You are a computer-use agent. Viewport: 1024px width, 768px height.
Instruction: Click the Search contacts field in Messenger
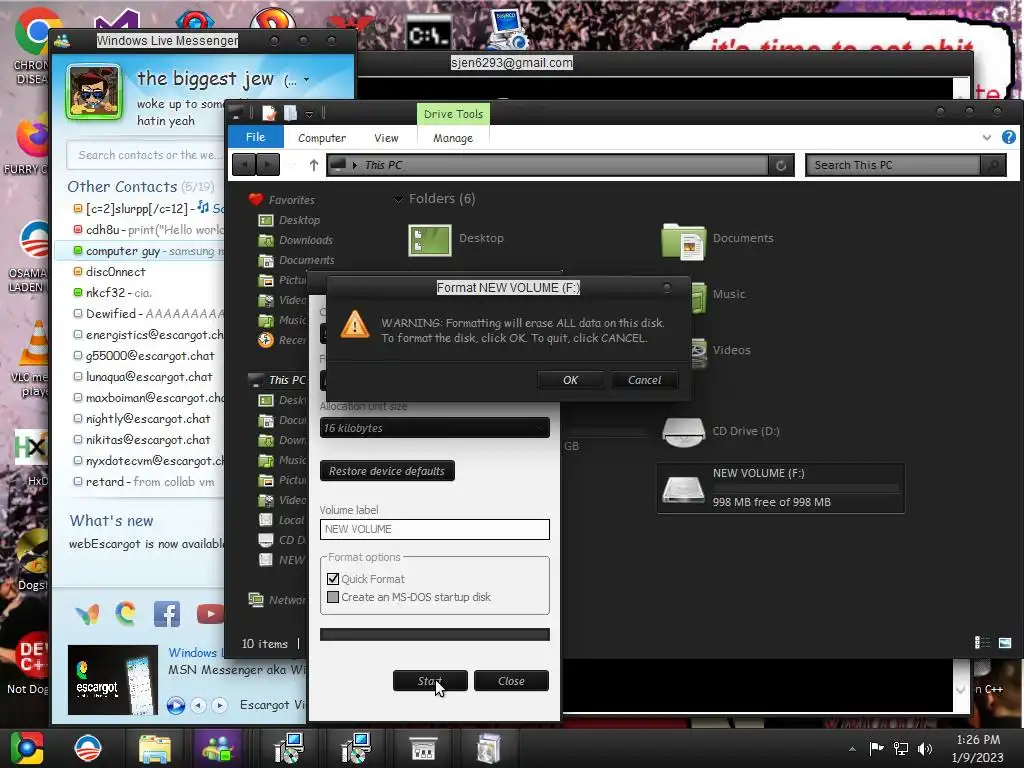tap(147, 155)
